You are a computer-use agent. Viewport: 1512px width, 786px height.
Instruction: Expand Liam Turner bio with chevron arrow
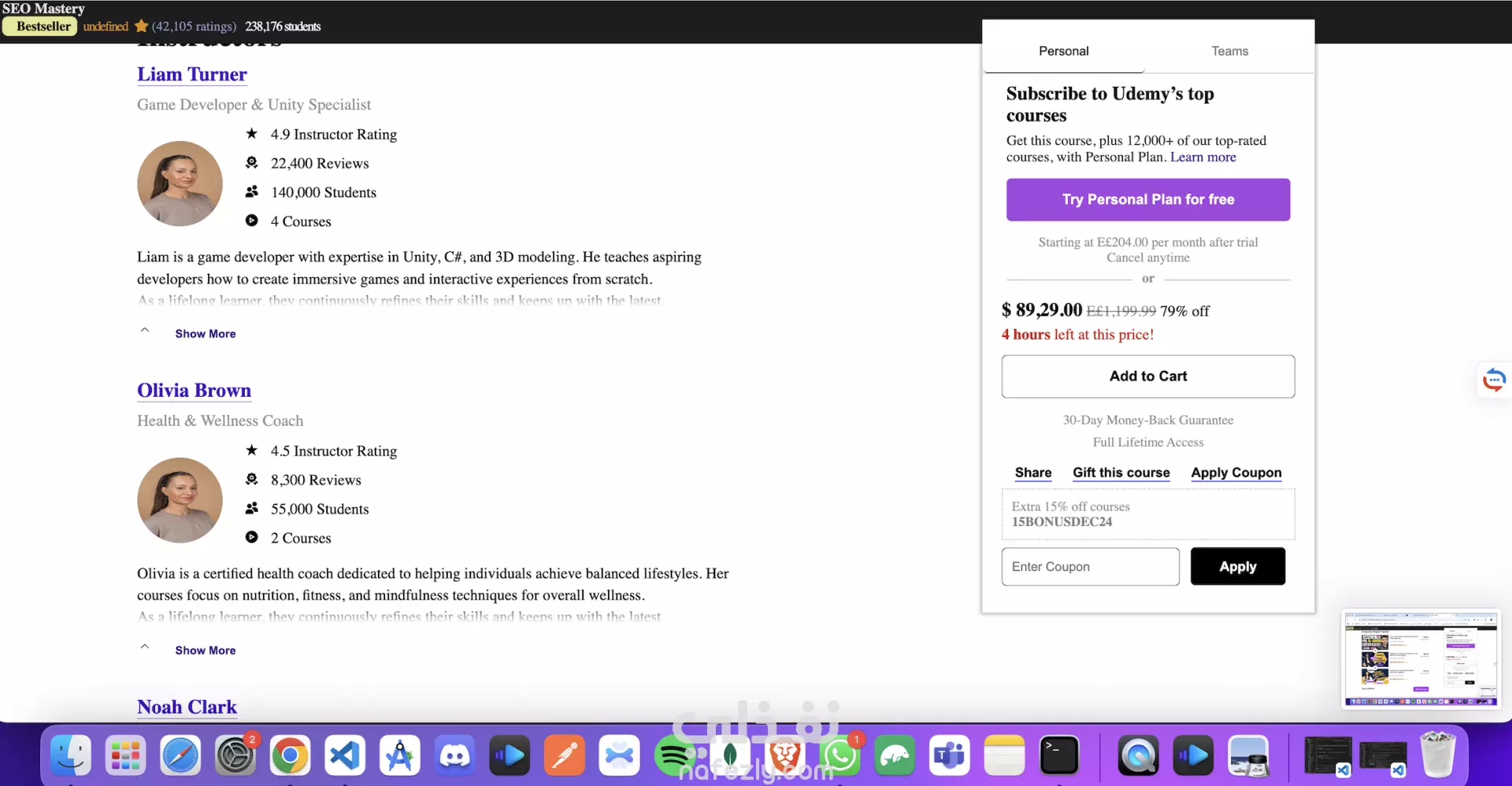point(145,330)
